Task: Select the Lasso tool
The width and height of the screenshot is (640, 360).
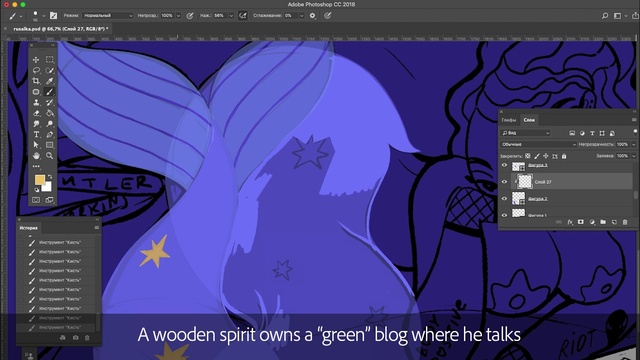Action: point(36,70)
